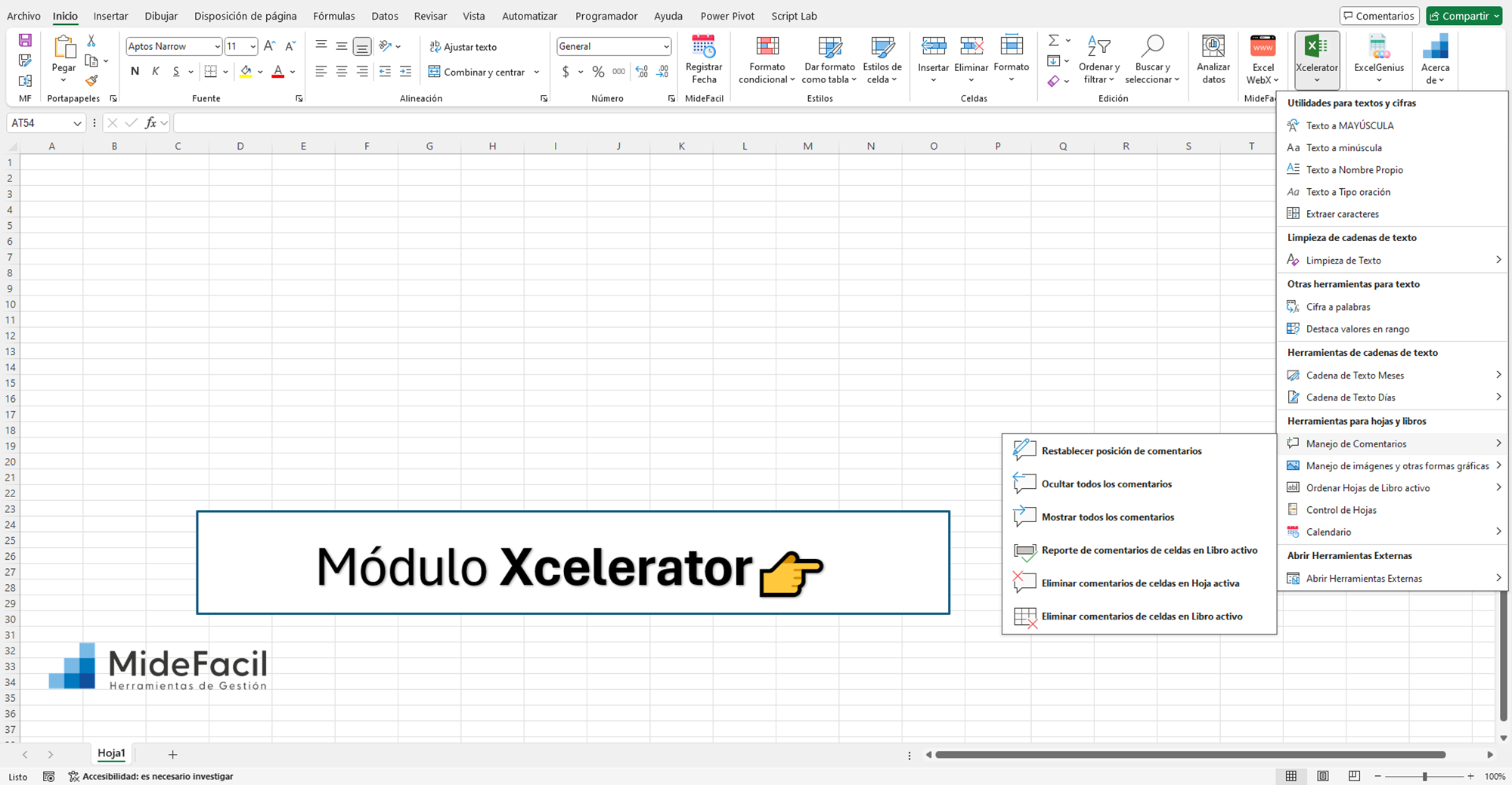Select Eliminar comentarios de celdas en Hoja activa
The height and width of the screenshot is (785, 1512).
pyautogui.click(x=1139, y=583)
